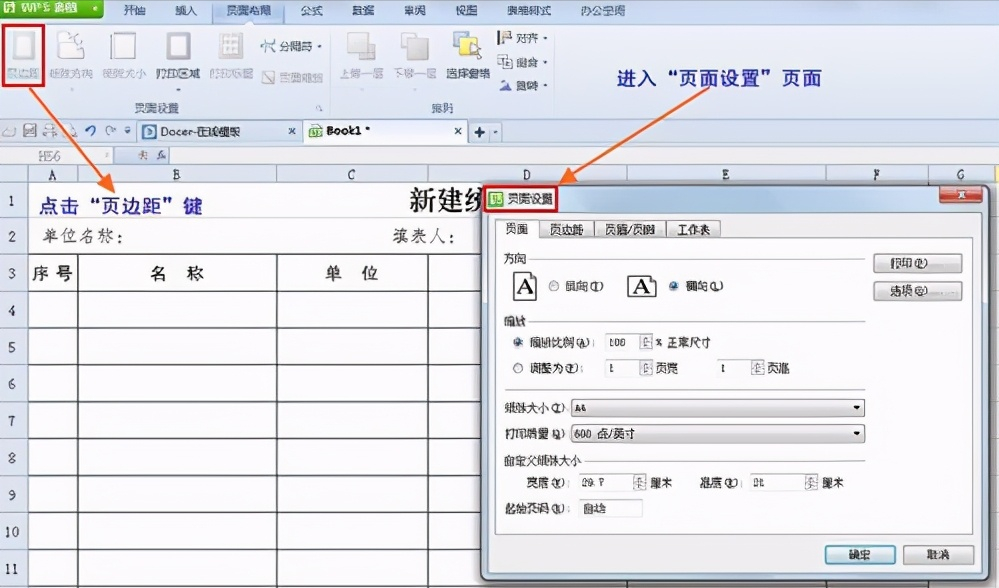Open the Paper Size A4 dropdown
Viewport: 999px width, 588px height.
717,408
